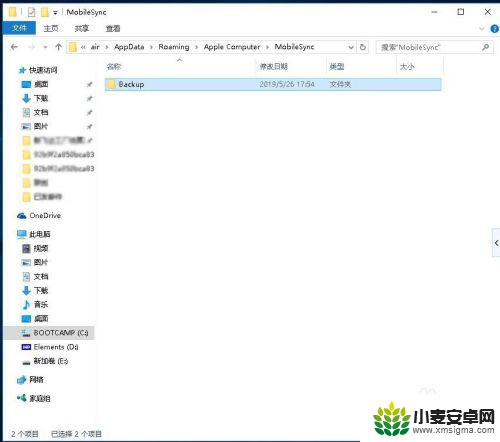
Task: Expand the ribbon with the chevron
Action: 482,29
